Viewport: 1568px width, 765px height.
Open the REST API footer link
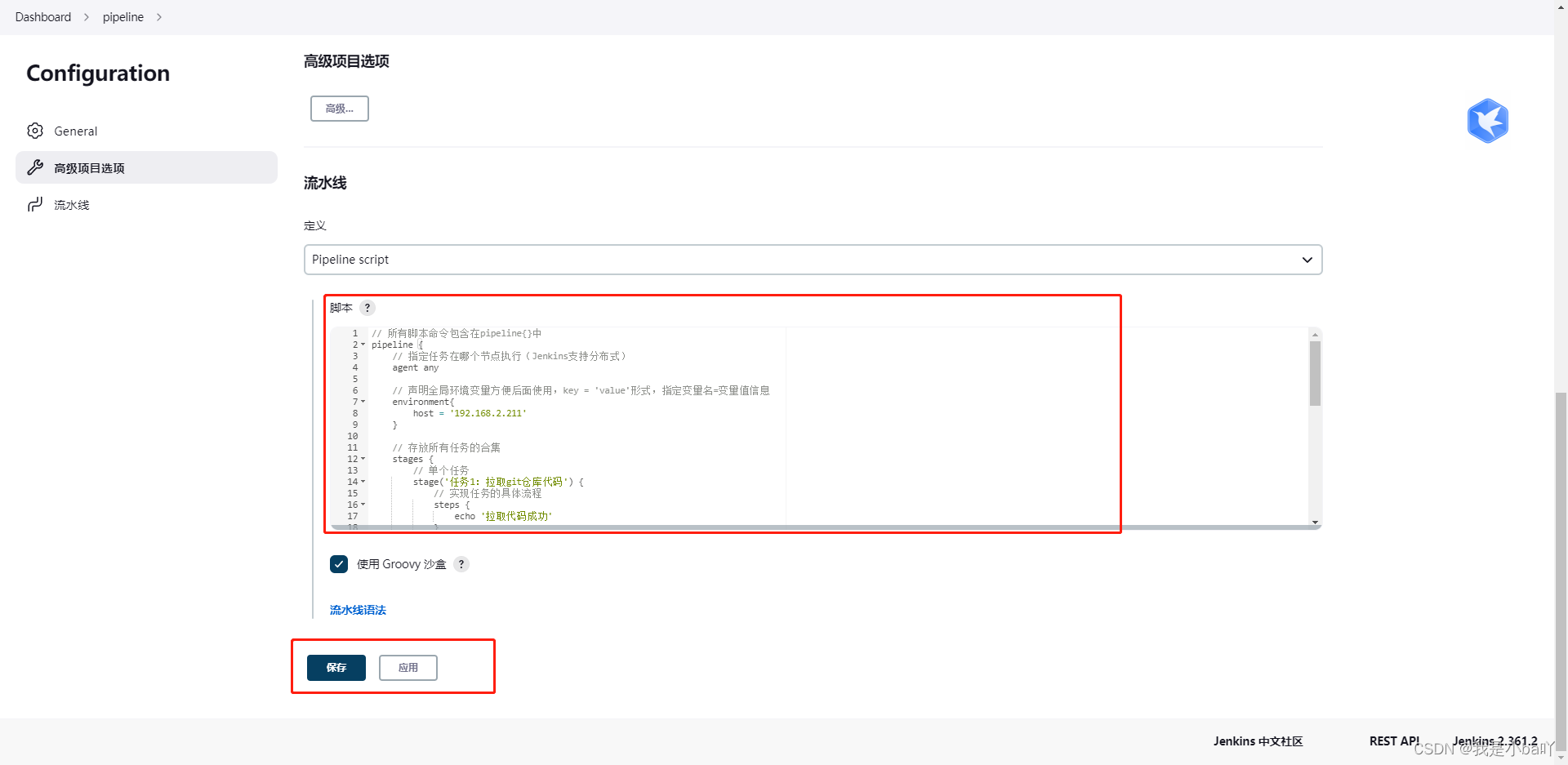(1394, 741)
